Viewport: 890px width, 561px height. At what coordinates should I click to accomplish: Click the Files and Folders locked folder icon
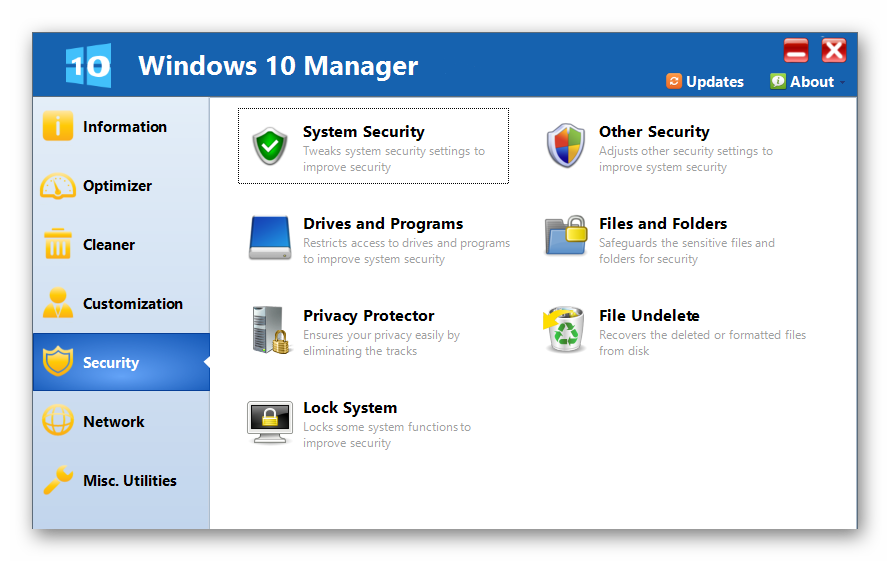[565, 236]
